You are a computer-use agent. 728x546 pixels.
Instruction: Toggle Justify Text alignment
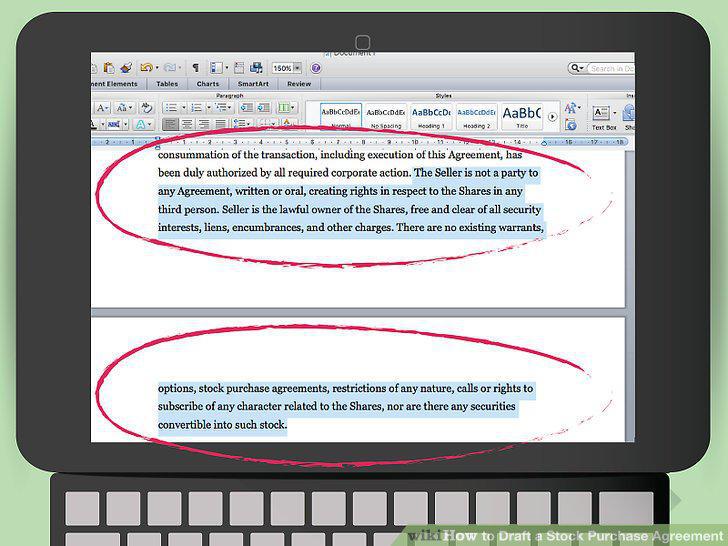(220, 124)
